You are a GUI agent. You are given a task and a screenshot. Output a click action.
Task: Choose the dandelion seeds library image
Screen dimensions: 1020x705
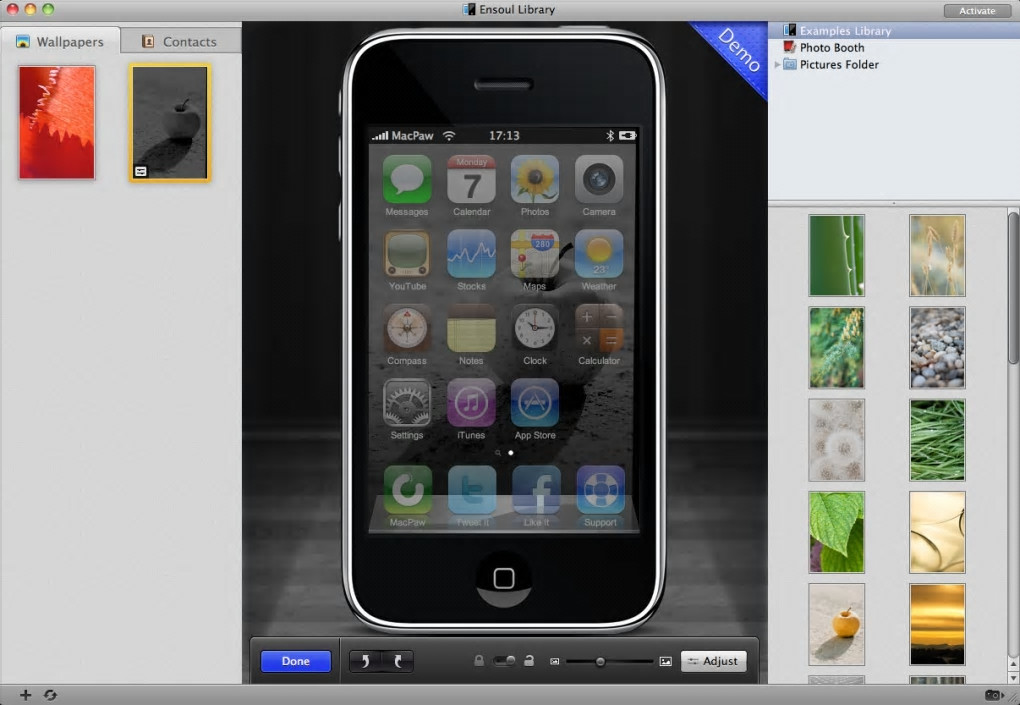pos(837,440)
